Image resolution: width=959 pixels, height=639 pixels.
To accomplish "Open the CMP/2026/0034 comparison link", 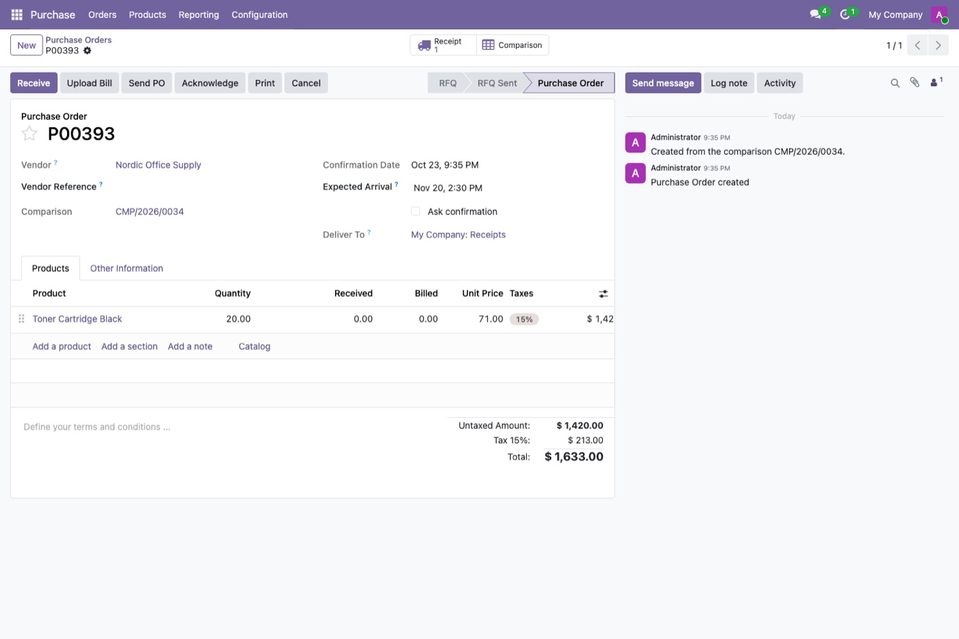I will tap(150, 212).
